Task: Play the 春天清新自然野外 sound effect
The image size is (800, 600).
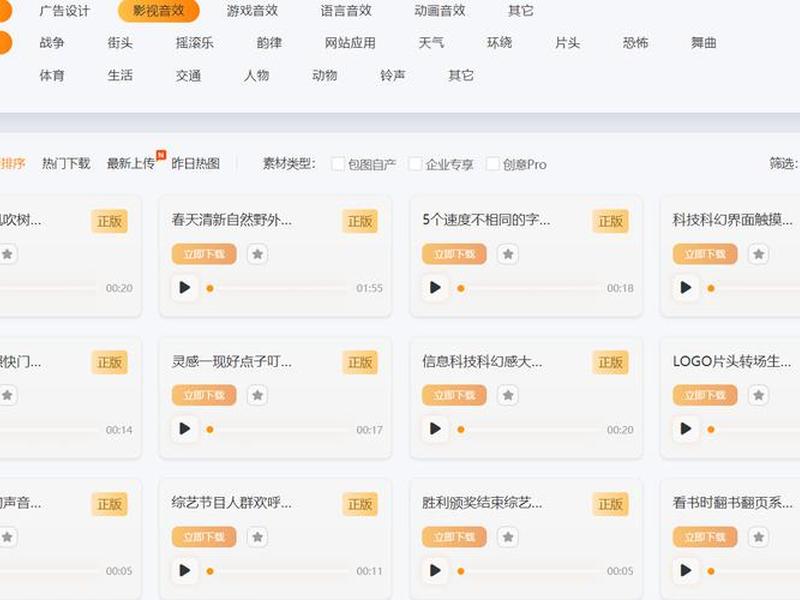Action: click(x=185, y=288)
